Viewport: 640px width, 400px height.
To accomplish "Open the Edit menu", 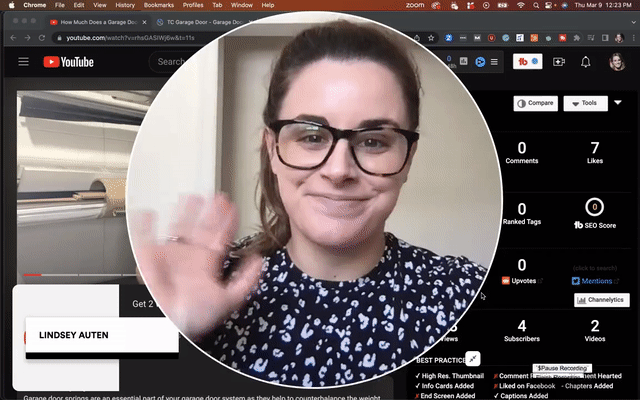I will (79, 5).
